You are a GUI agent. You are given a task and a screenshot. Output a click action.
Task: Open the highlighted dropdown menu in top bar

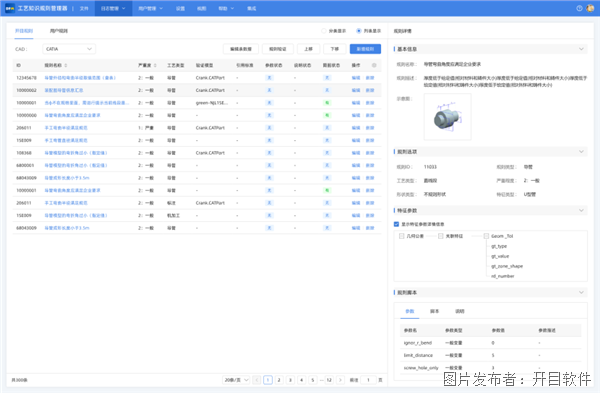(113, 8)
